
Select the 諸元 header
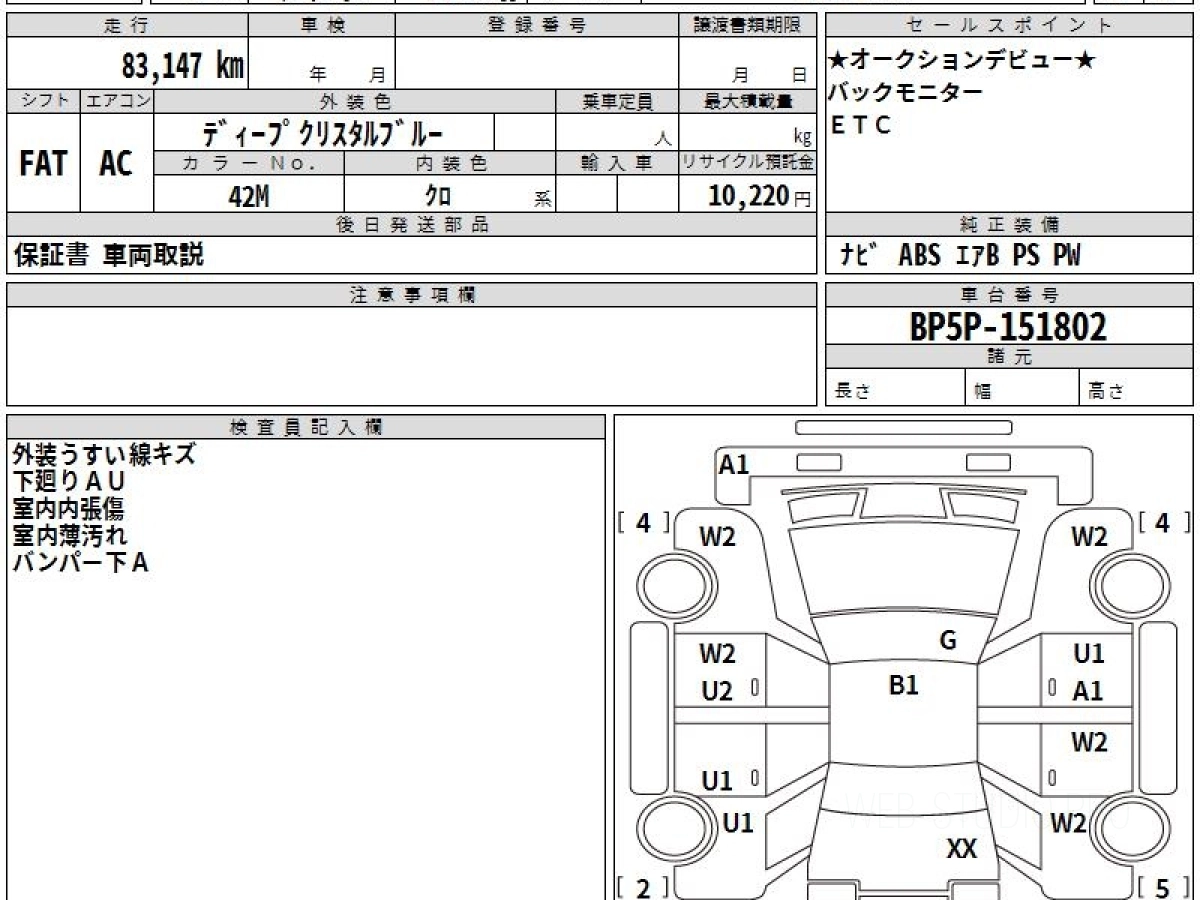(1010, 357)
